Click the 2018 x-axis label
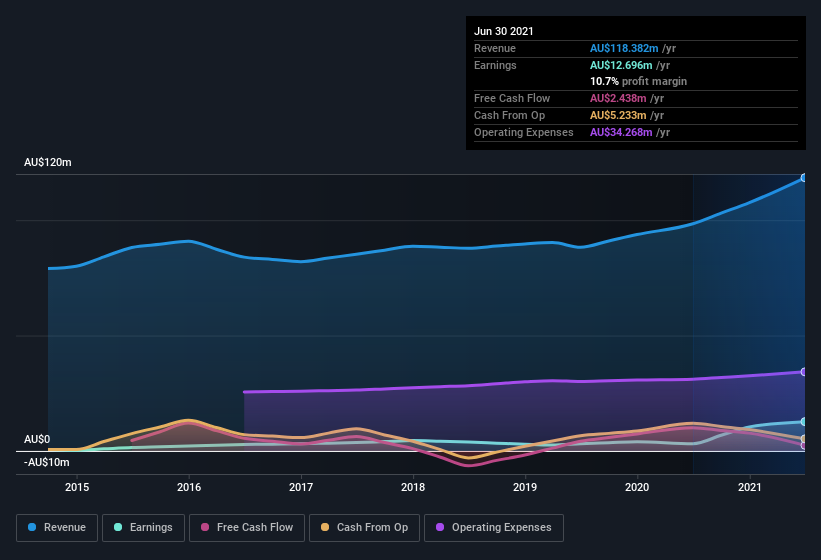This screenshot has width=821, height=560. click(413, 487)
